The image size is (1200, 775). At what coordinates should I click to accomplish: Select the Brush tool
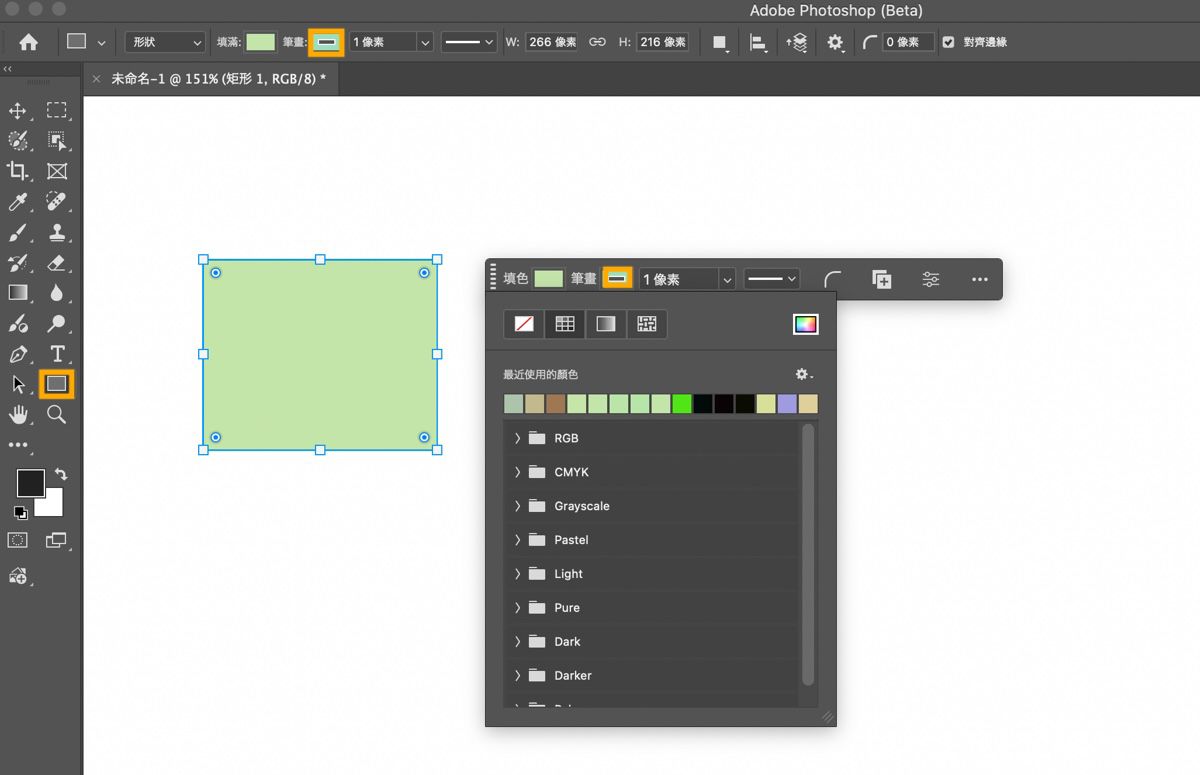point(18,233)
